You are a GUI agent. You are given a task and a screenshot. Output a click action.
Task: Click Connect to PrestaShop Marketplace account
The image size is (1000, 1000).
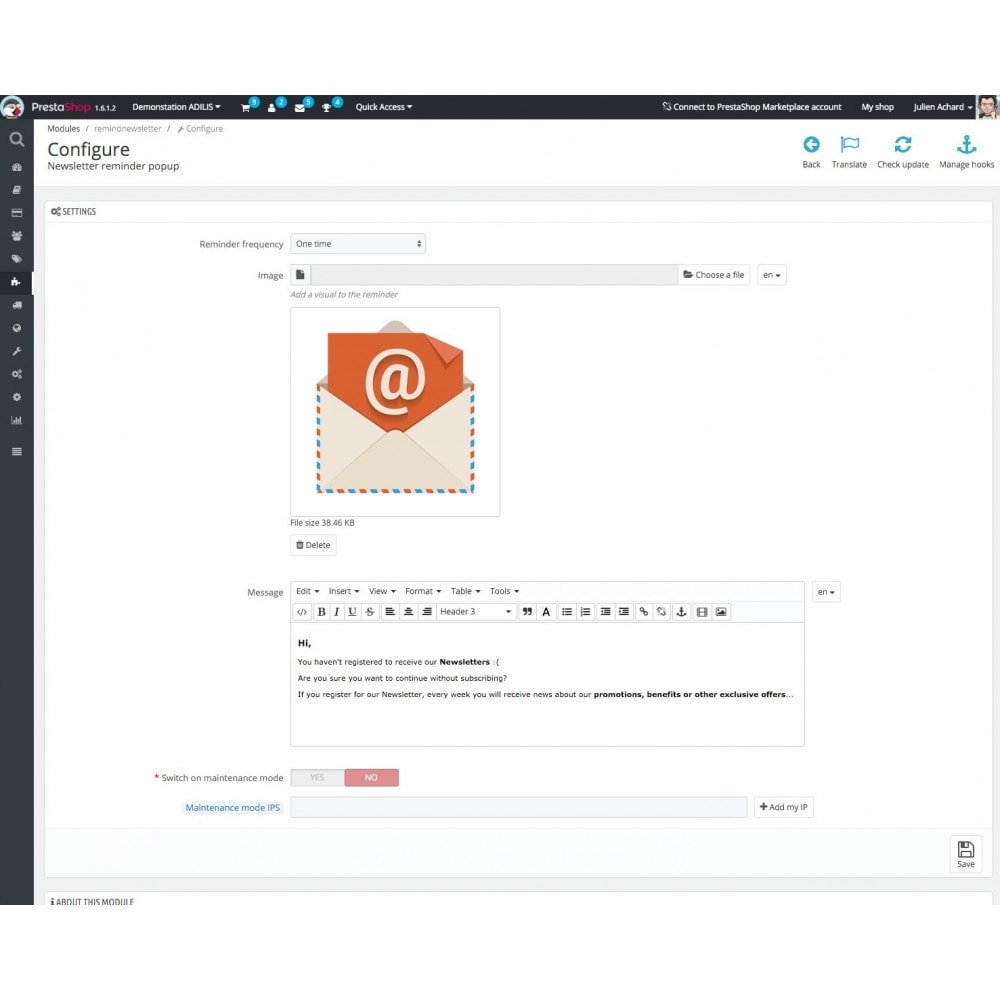click(752, 107)
